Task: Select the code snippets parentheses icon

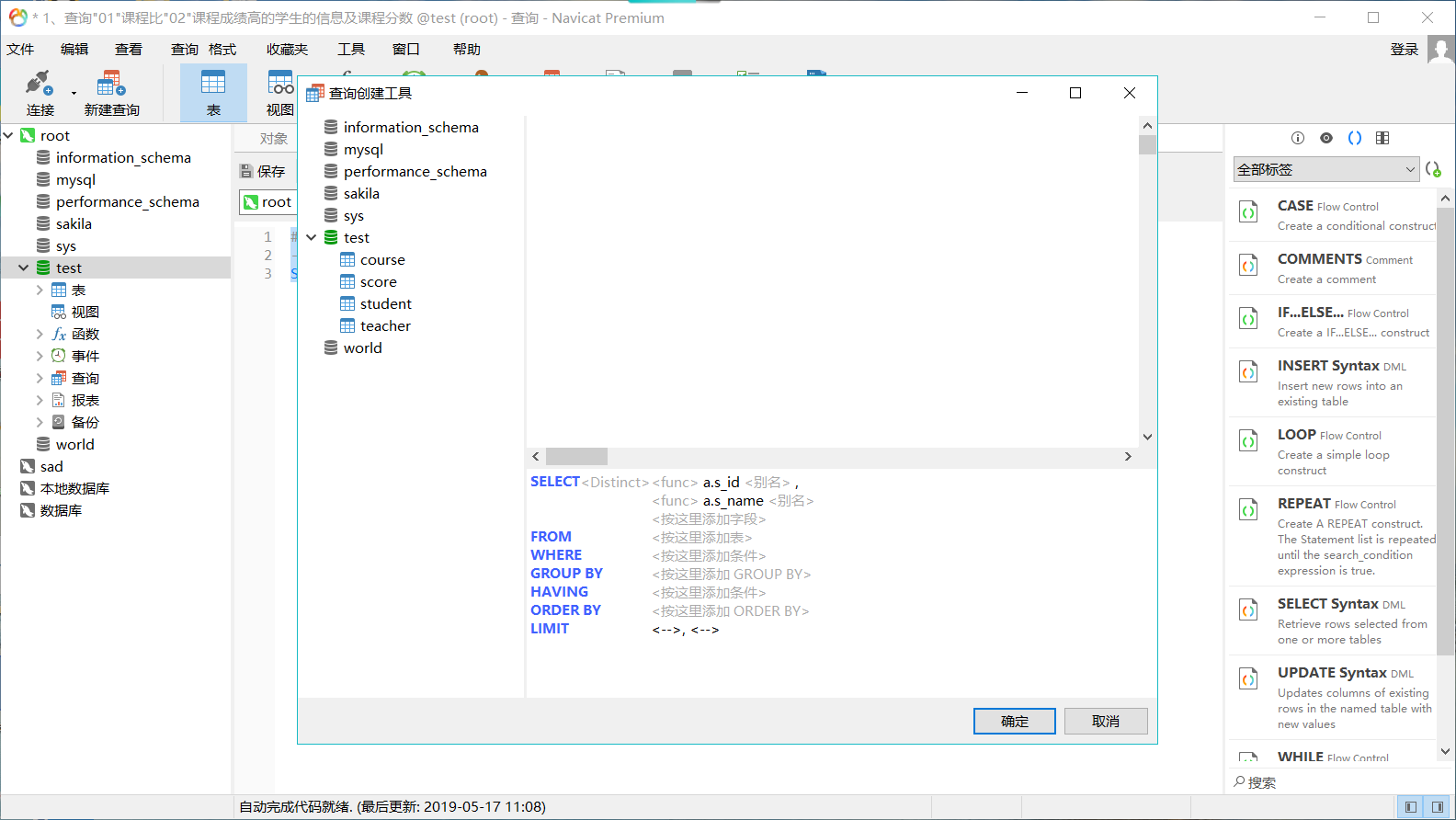Action: coord(1355,138)
